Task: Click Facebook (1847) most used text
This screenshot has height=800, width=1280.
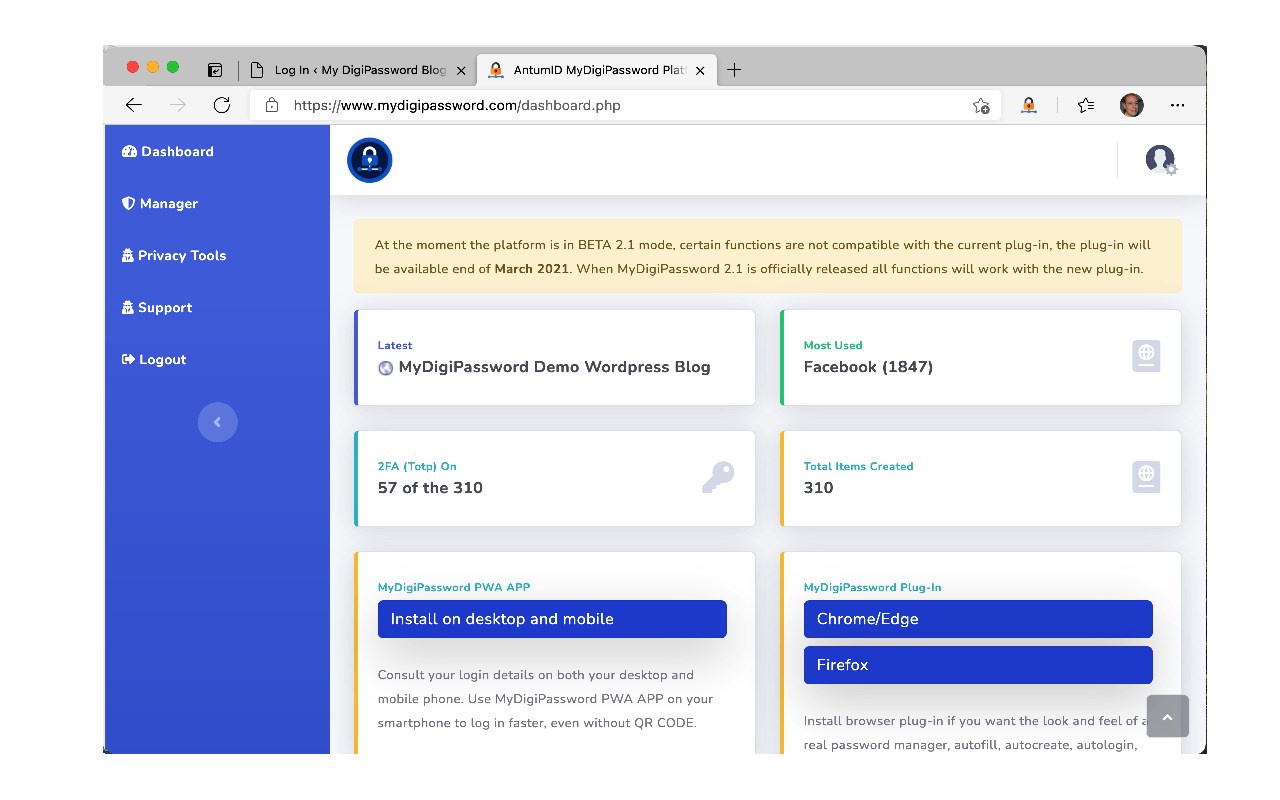Action: coord(868,367)
